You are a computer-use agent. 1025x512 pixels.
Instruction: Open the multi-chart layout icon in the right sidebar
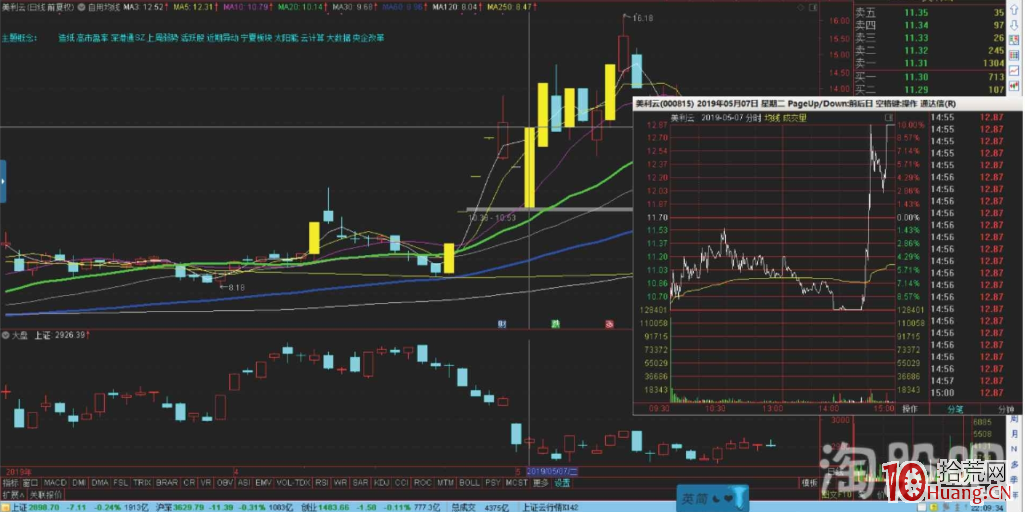click(x=1014, y=40)
